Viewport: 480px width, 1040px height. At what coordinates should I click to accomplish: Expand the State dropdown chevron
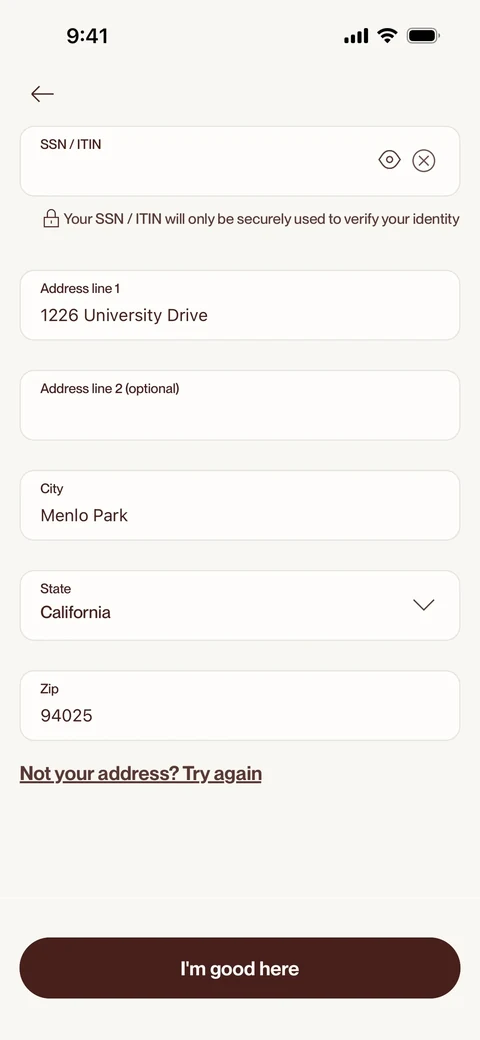click(x=423, y=605)
